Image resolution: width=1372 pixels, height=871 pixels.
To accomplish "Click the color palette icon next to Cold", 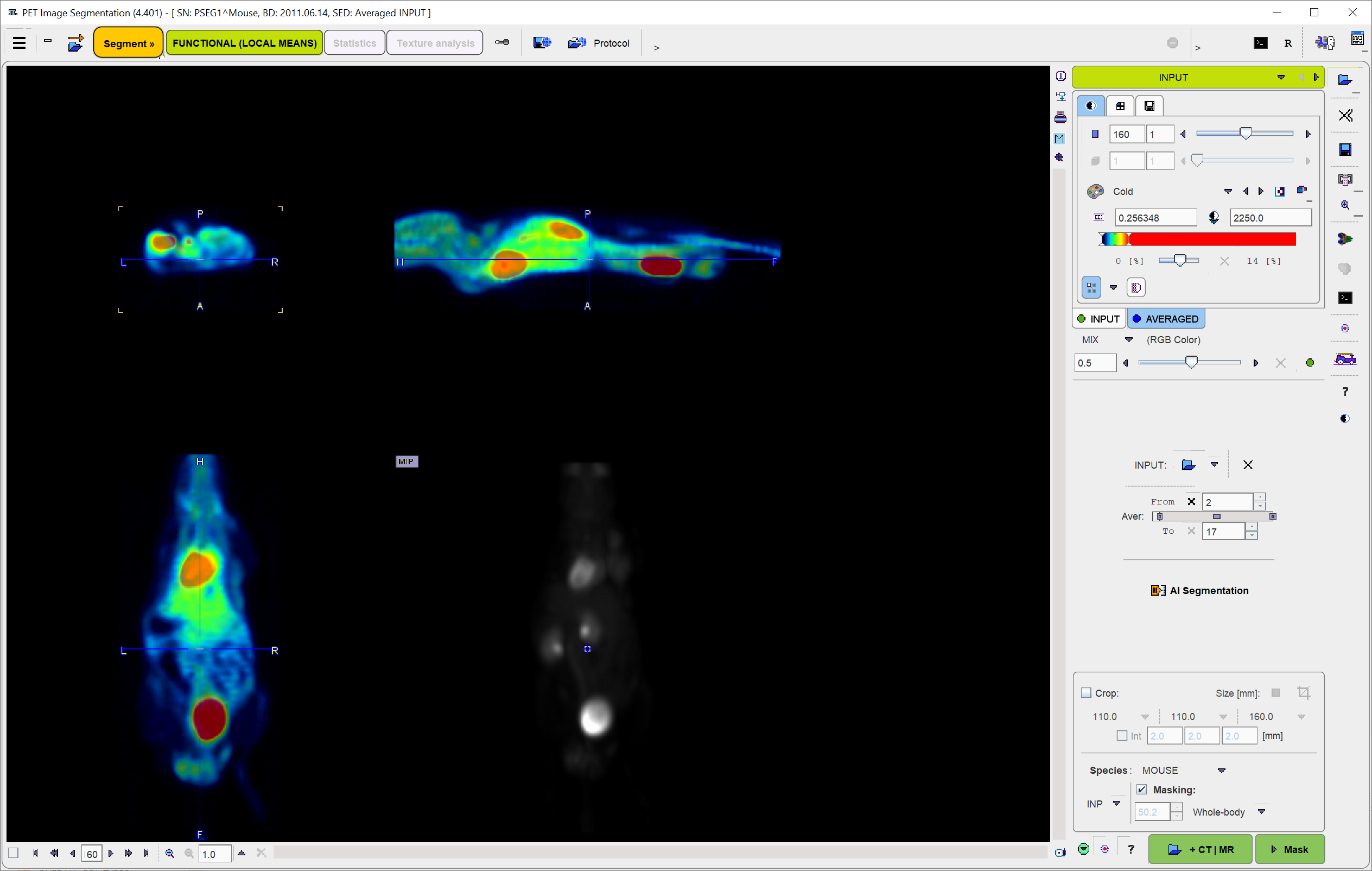I will click(x=1095, y=192).
